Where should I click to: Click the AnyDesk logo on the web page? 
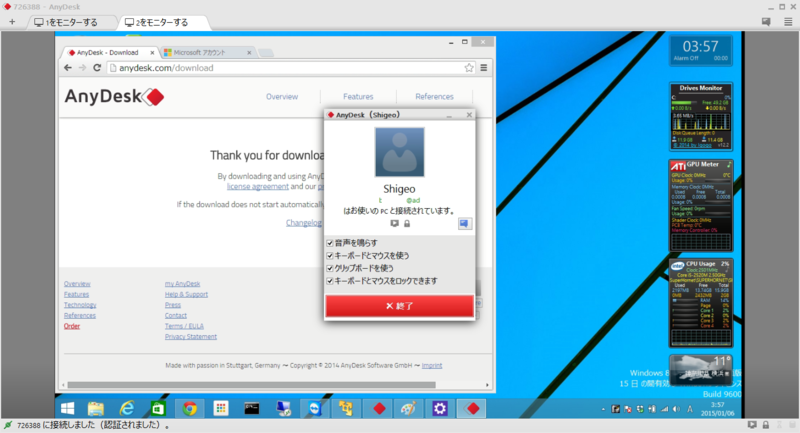(114, 96)
